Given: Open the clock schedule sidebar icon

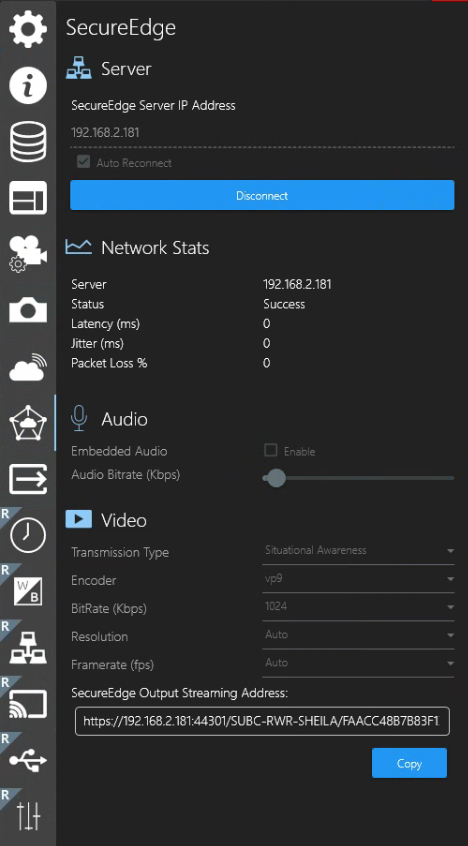Looking at the screenshot, I should click(x=28, y=535).
